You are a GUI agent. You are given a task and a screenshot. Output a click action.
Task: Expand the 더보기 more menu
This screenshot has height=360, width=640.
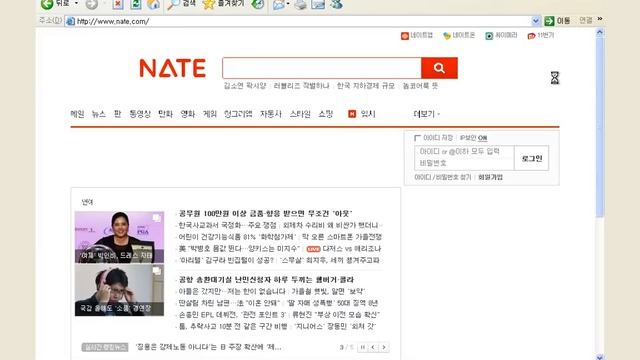point(427,114)
